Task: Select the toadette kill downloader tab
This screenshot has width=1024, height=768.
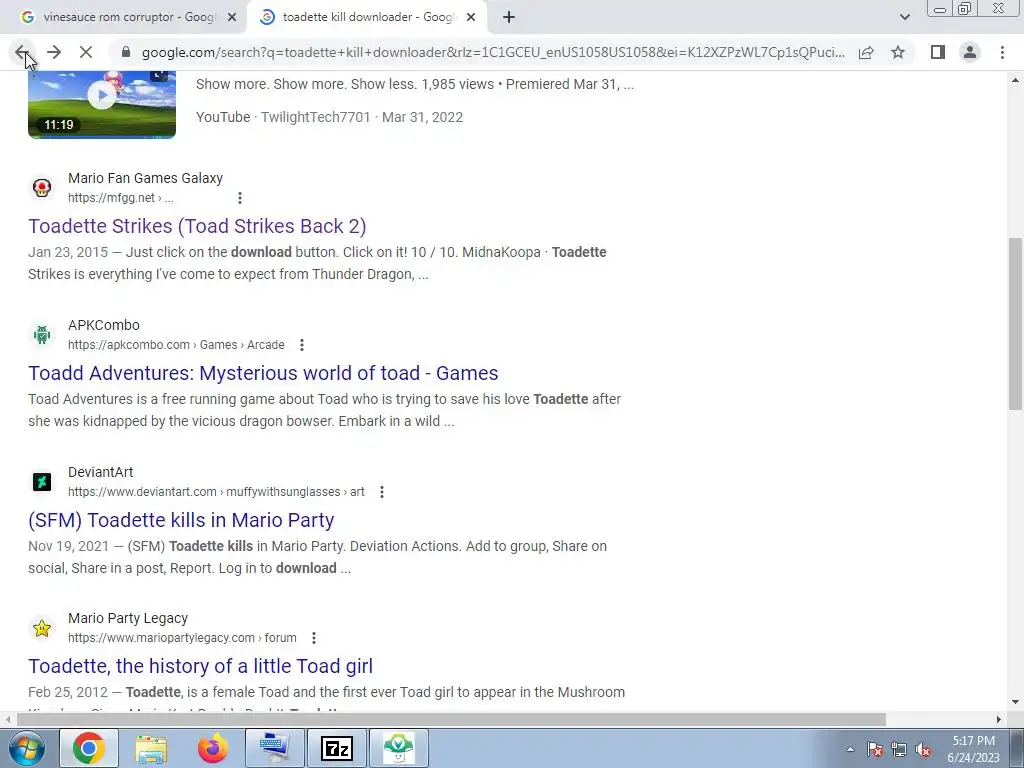Action: pos(367,18)
